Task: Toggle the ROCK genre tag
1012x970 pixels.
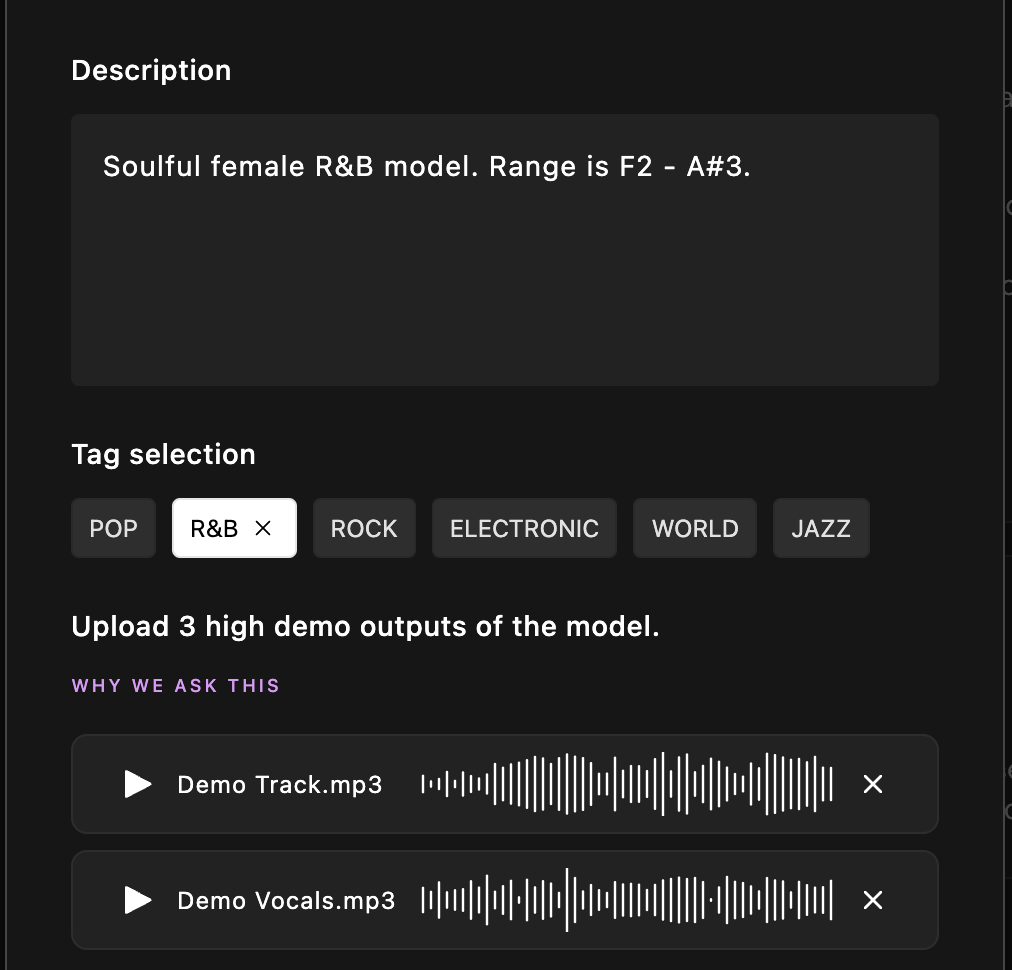Action: pyautogui.click(x=364, y=529)
